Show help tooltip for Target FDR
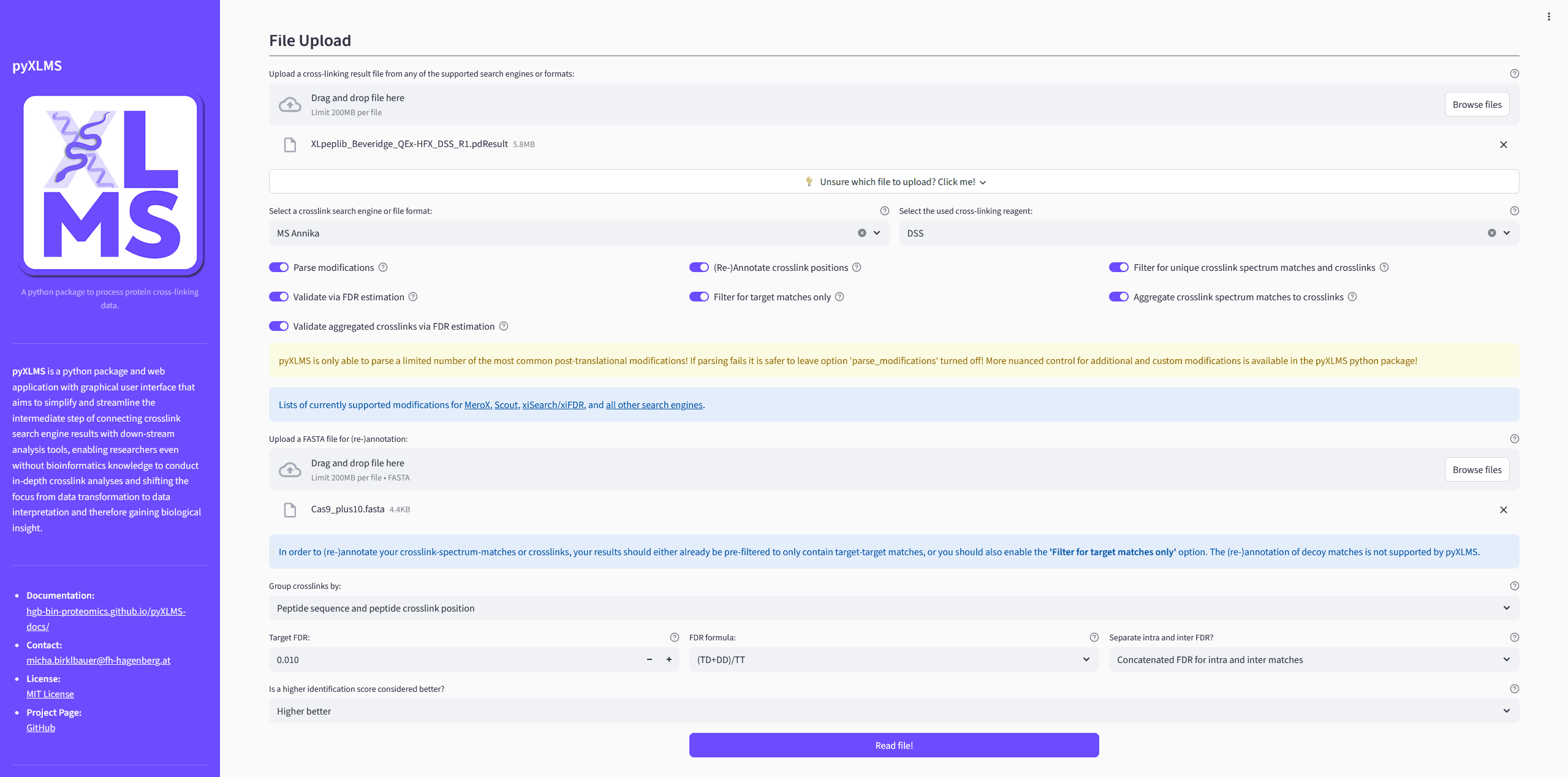 pos(674,637)
